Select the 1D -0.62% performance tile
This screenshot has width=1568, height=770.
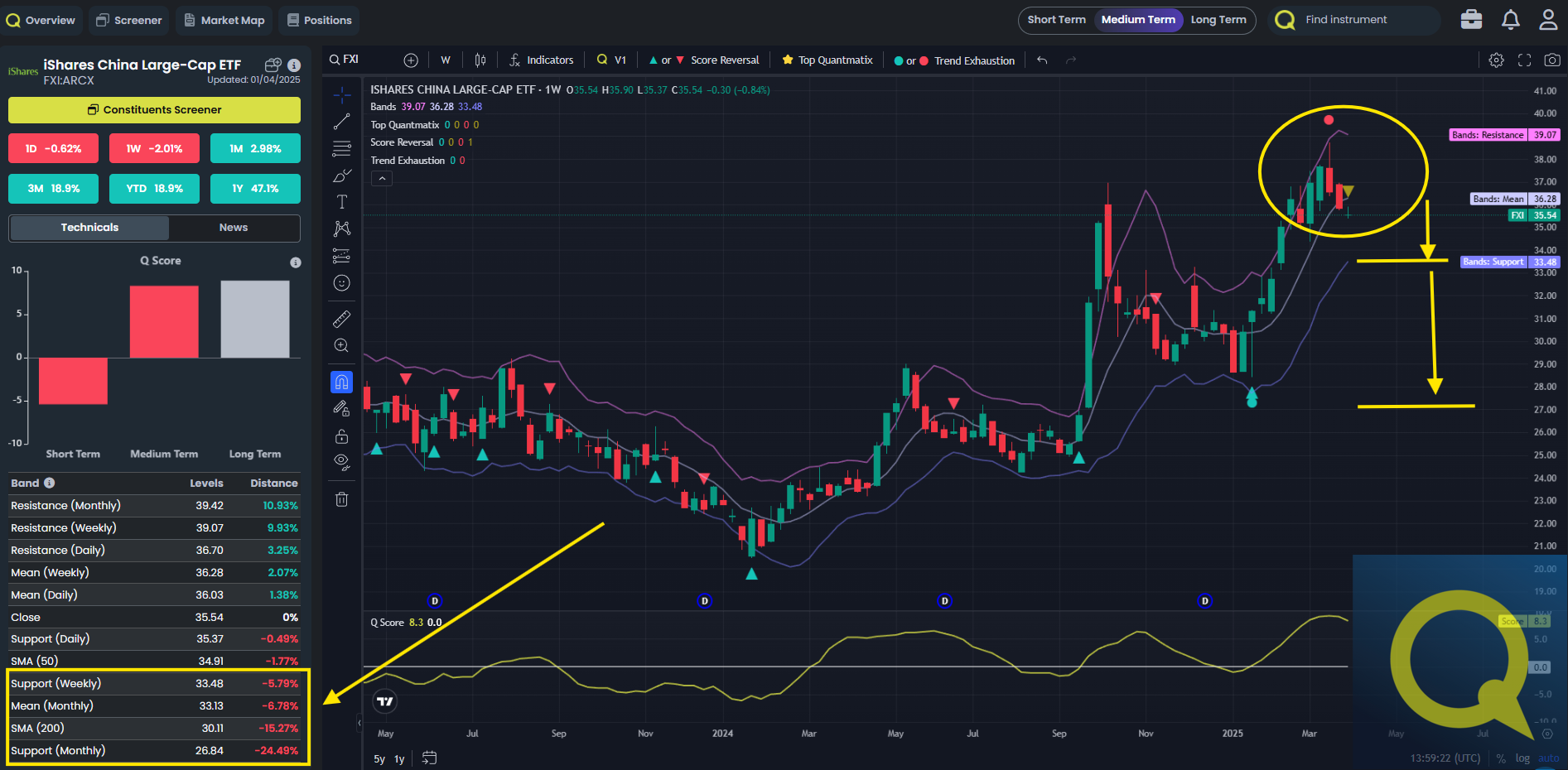click(54, 148)
